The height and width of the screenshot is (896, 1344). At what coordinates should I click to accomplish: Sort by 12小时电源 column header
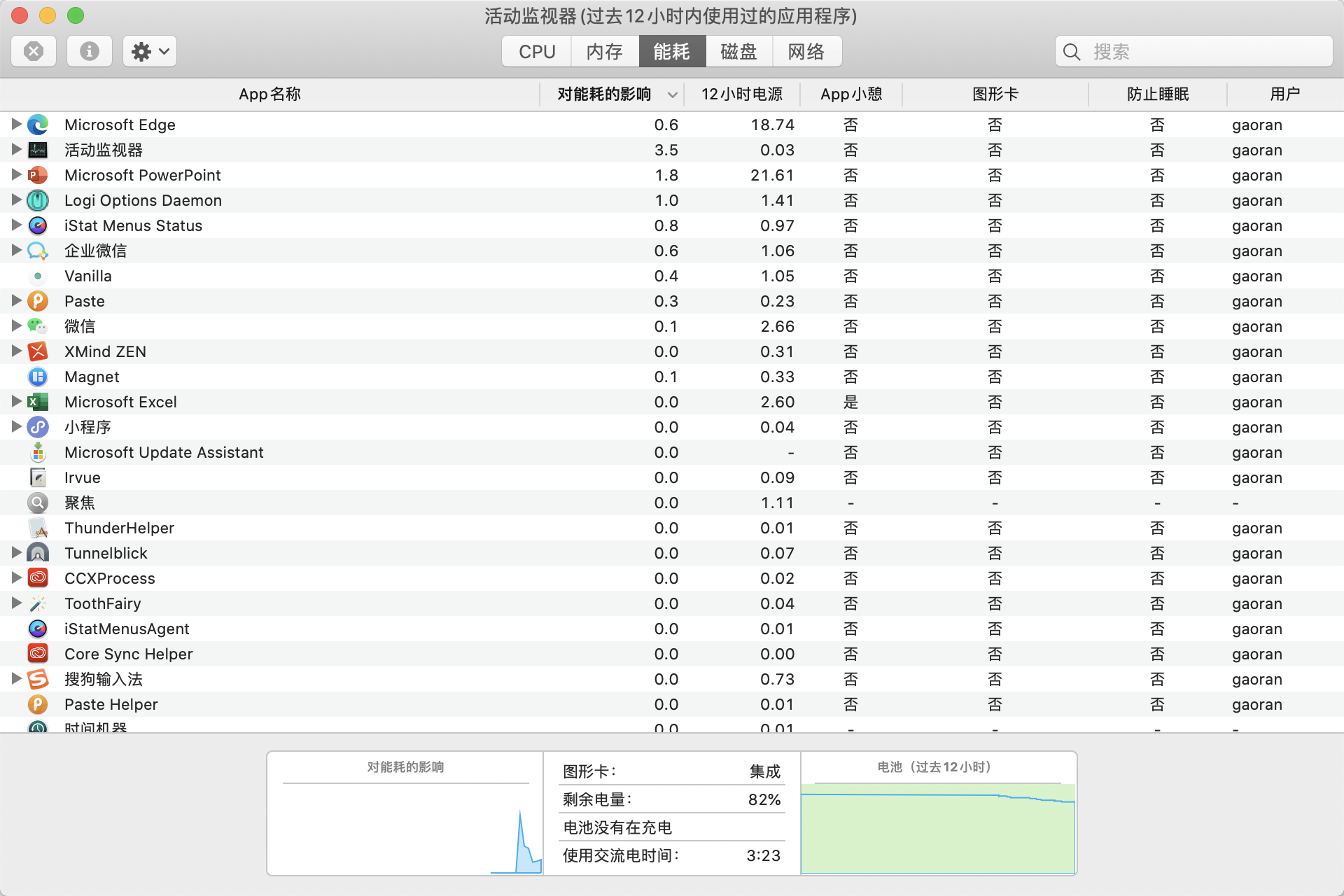[742, 94]
